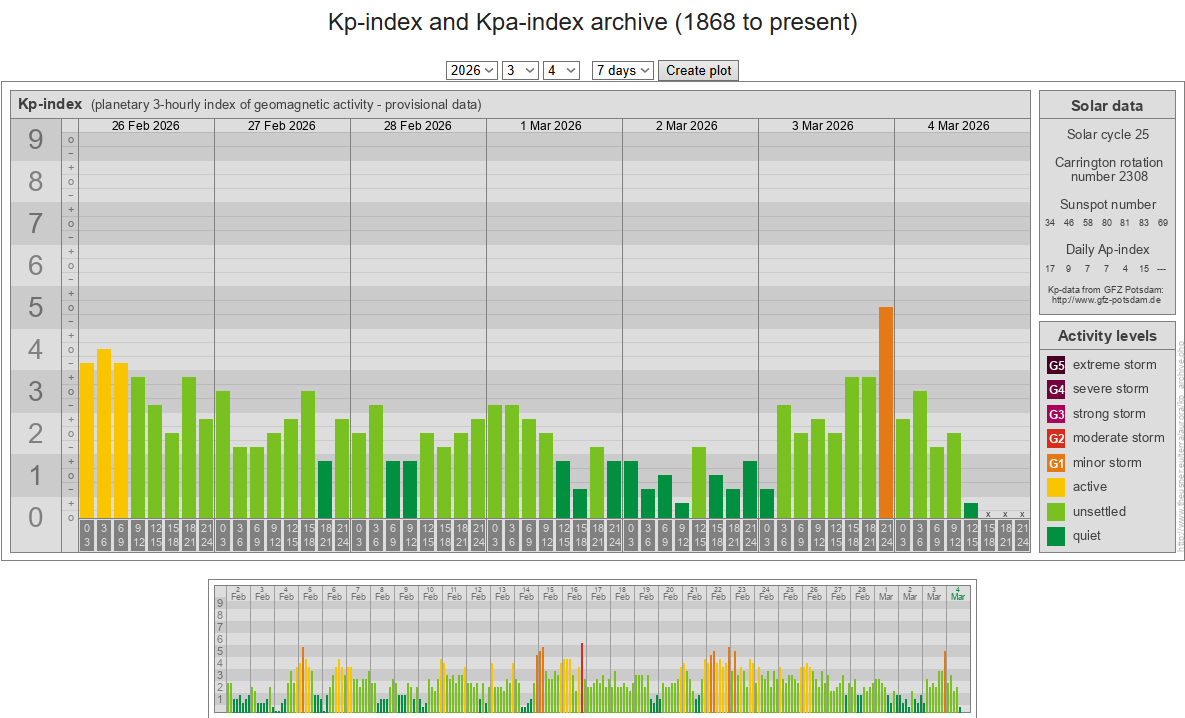Click the Carrington rotation number 2308 text
Image resolution: width=1185 pixels, height=718 pixels.
coord(1109,169)
